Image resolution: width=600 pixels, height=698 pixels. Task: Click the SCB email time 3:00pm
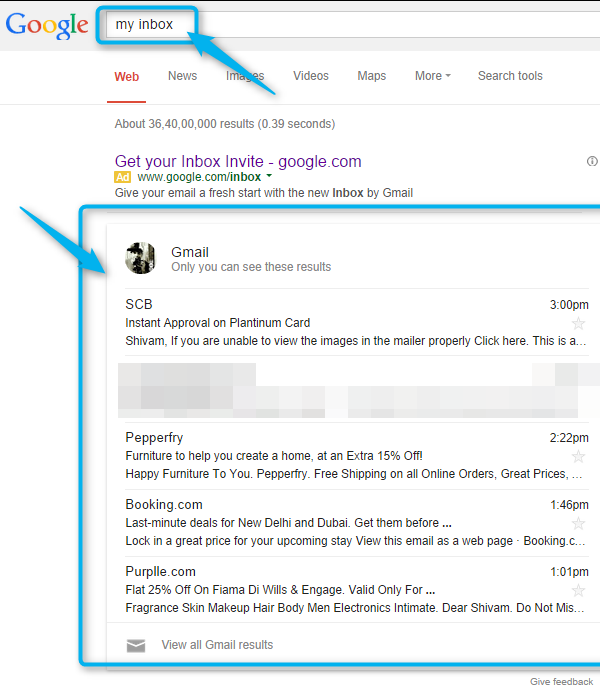569,305
